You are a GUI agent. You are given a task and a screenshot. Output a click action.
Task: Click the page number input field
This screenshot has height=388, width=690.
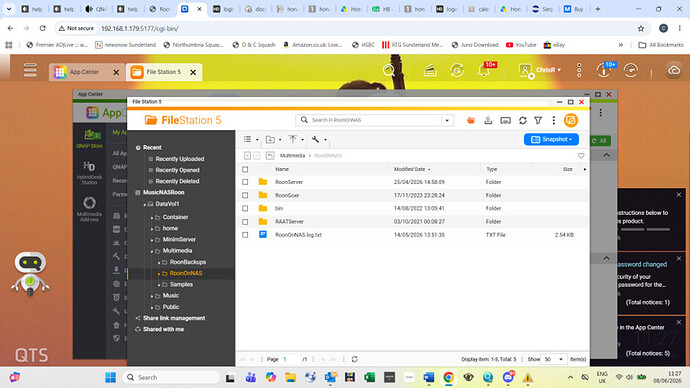pyautogui.click(x=290, y=359)
